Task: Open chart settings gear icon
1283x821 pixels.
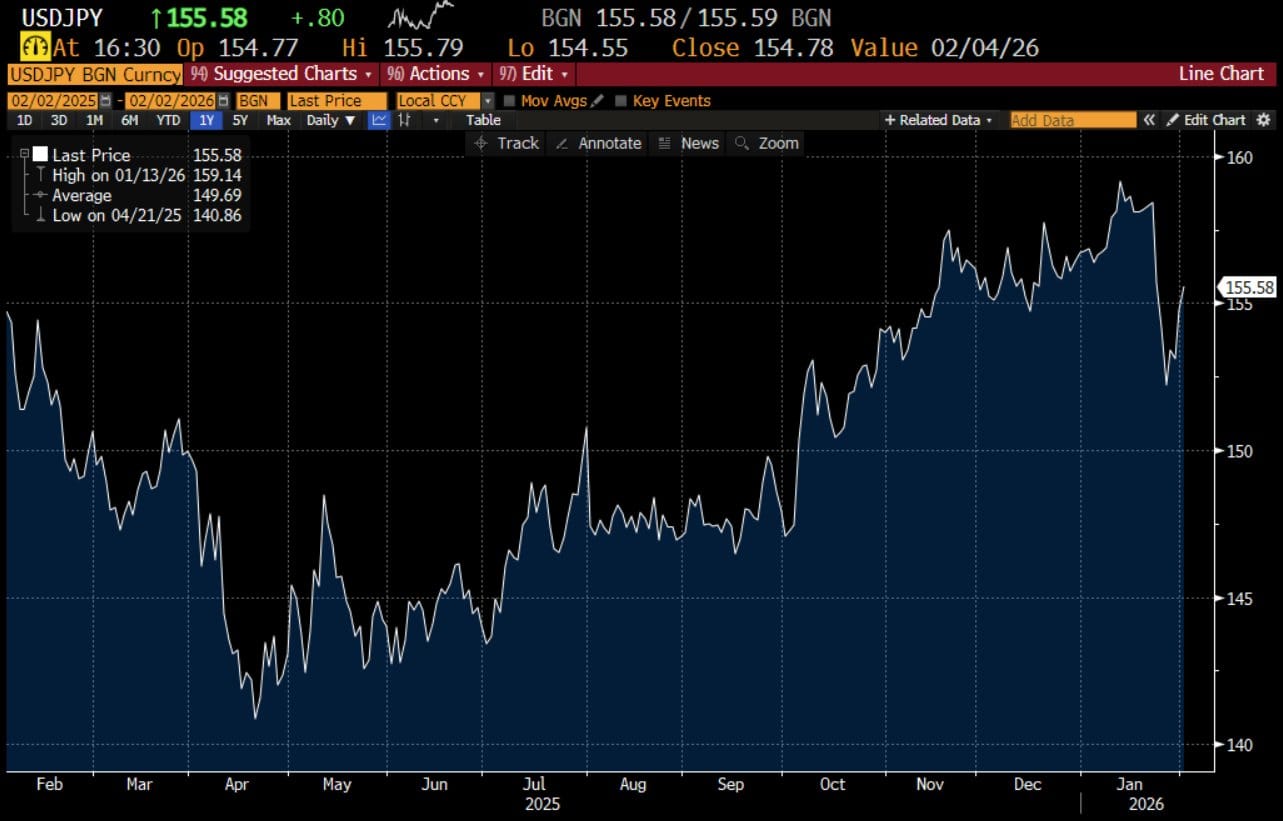Action: click(1263, 120)
